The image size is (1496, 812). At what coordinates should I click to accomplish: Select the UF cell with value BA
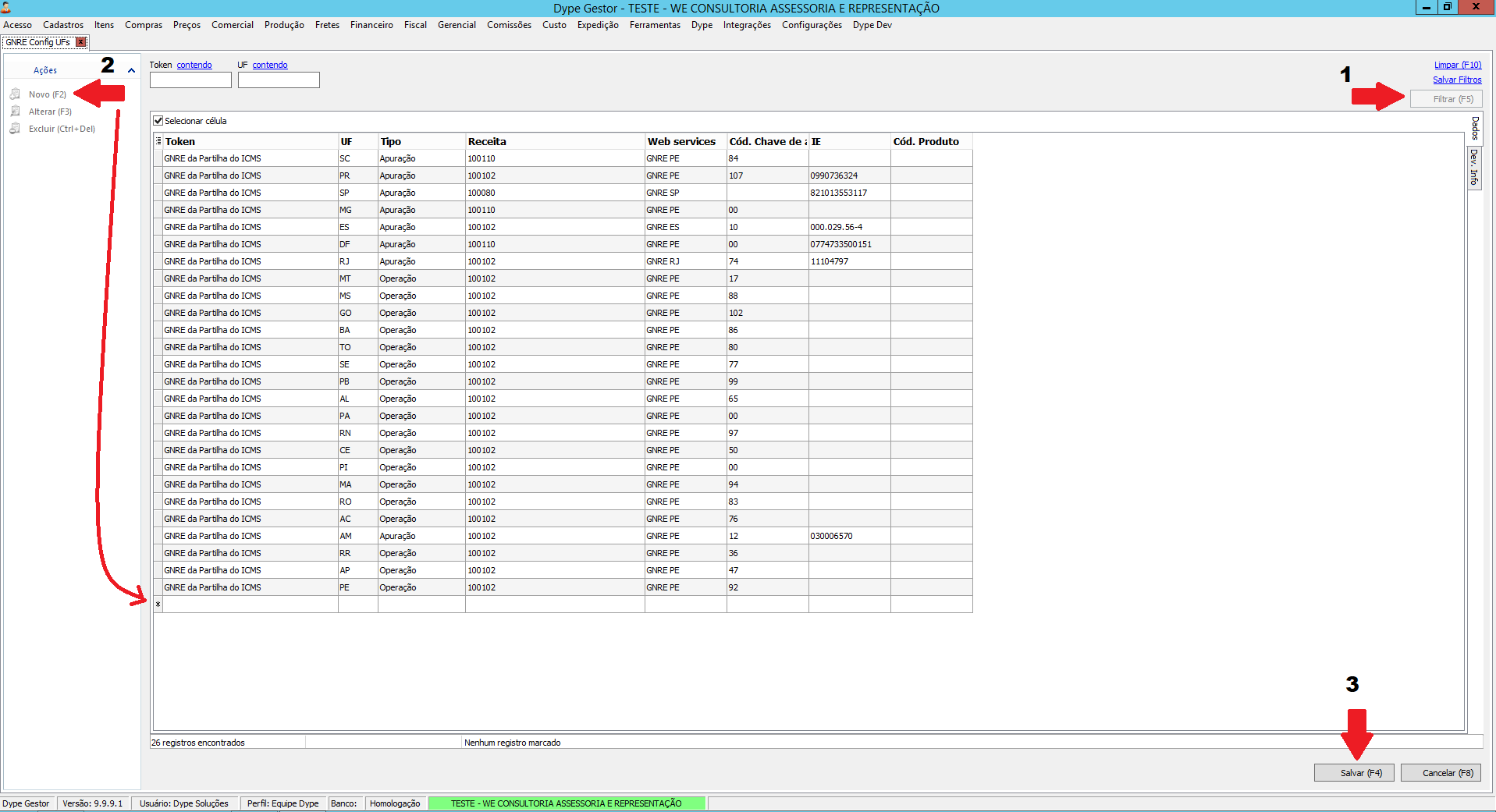click(x=358, y=330)
